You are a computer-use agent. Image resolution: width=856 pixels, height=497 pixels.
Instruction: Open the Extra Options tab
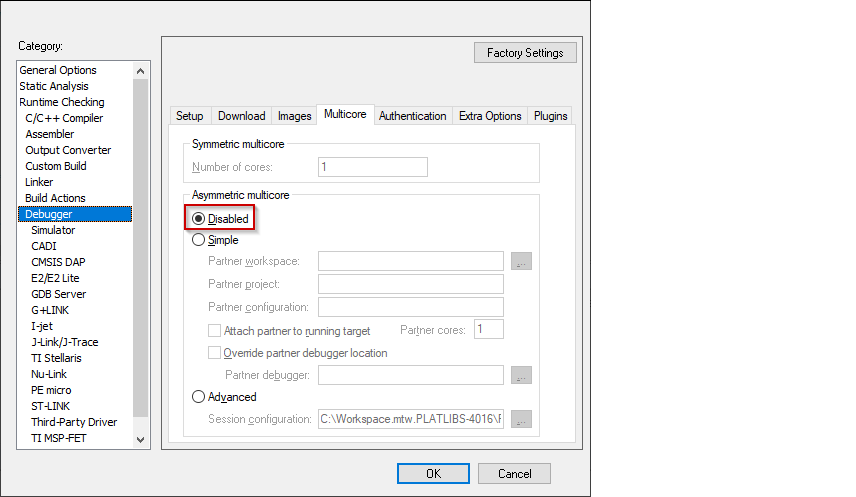tap(490, 116)
